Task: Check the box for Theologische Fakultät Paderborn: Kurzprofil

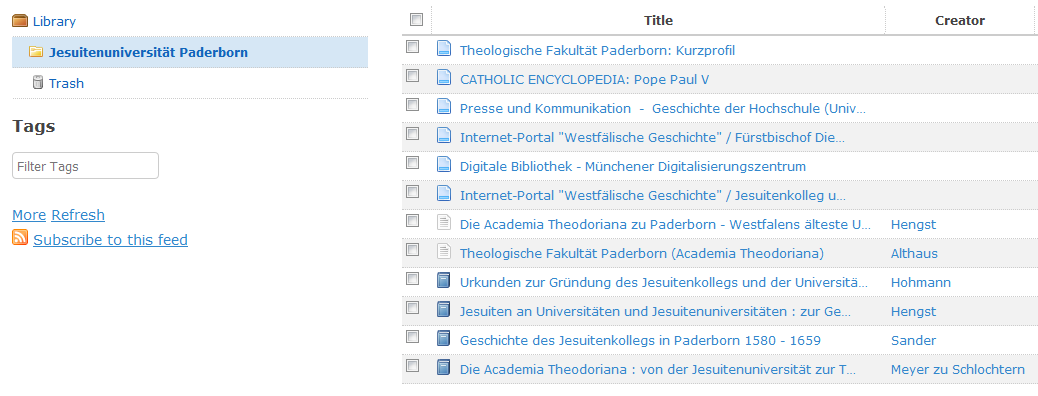Action: pyautogui.click(x=412, y=47)
